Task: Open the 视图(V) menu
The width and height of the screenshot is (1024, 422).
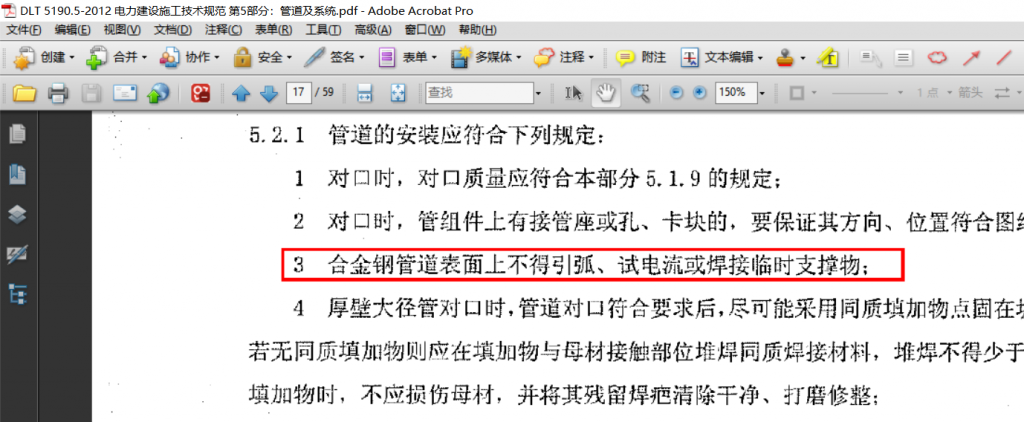Action: click(x=122, y=30)
